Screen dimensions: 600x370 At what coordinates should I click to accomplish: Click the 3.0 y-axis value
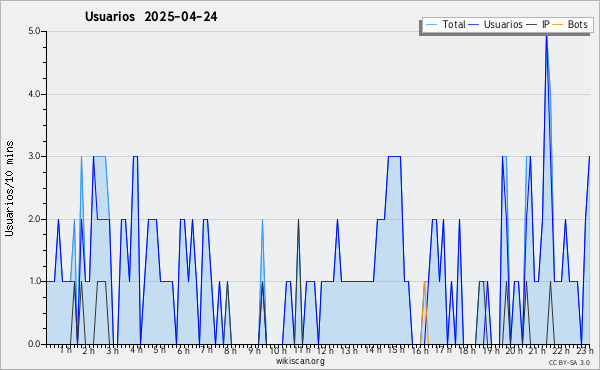(34, 156)
